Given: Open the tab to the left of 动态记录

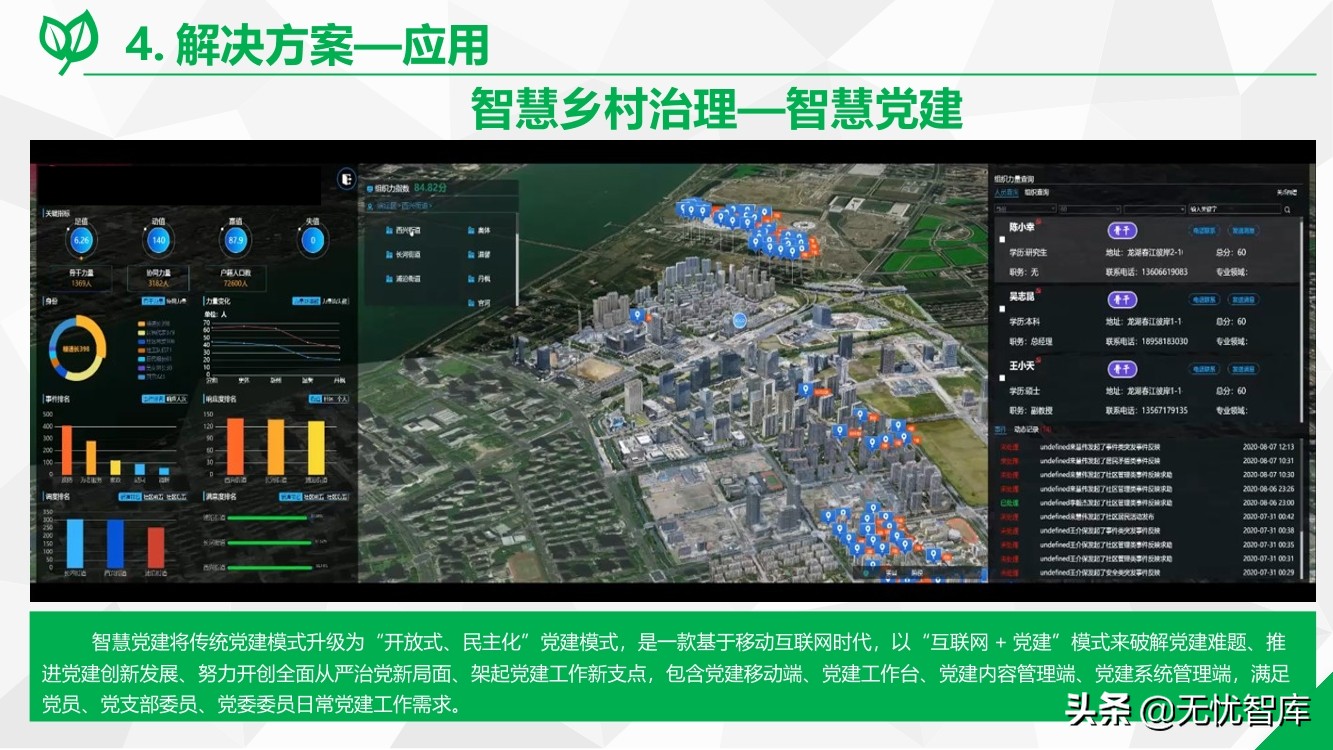Looking at the screenshot, I should tap(1000, 429).
